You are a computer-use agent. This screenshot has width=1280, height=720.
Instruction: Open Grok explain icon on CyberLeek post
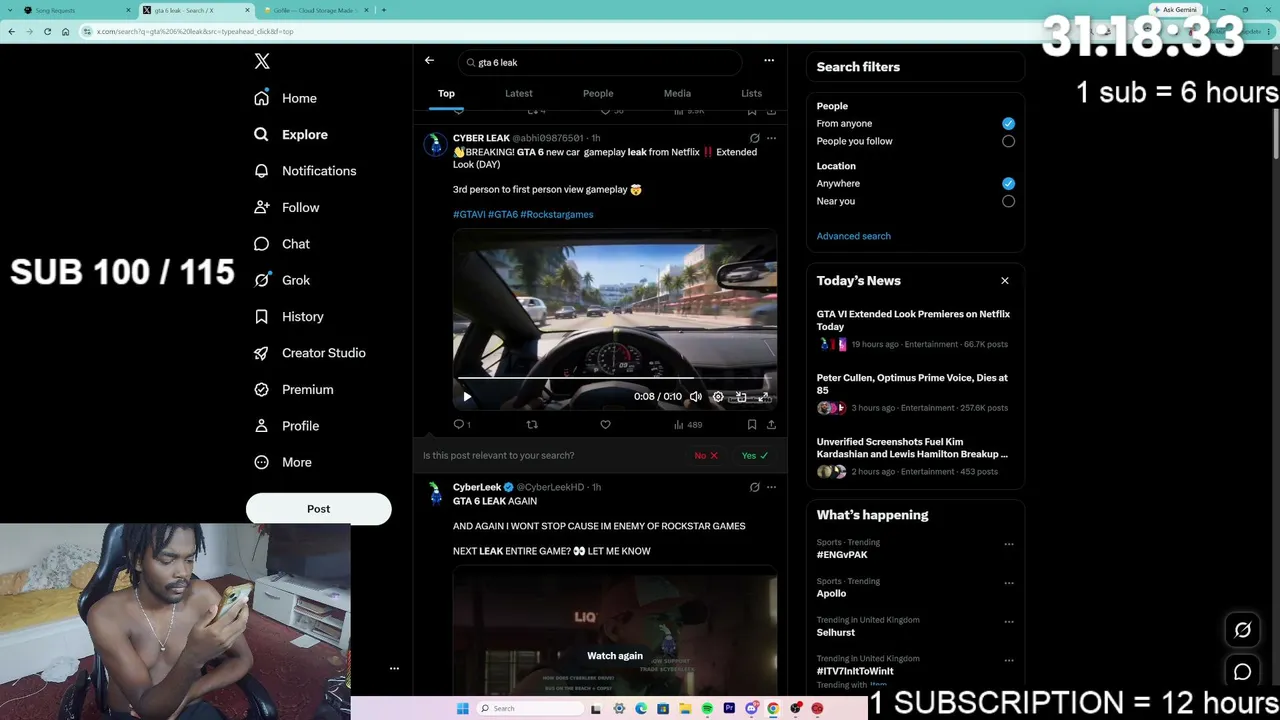coord(754,487)
